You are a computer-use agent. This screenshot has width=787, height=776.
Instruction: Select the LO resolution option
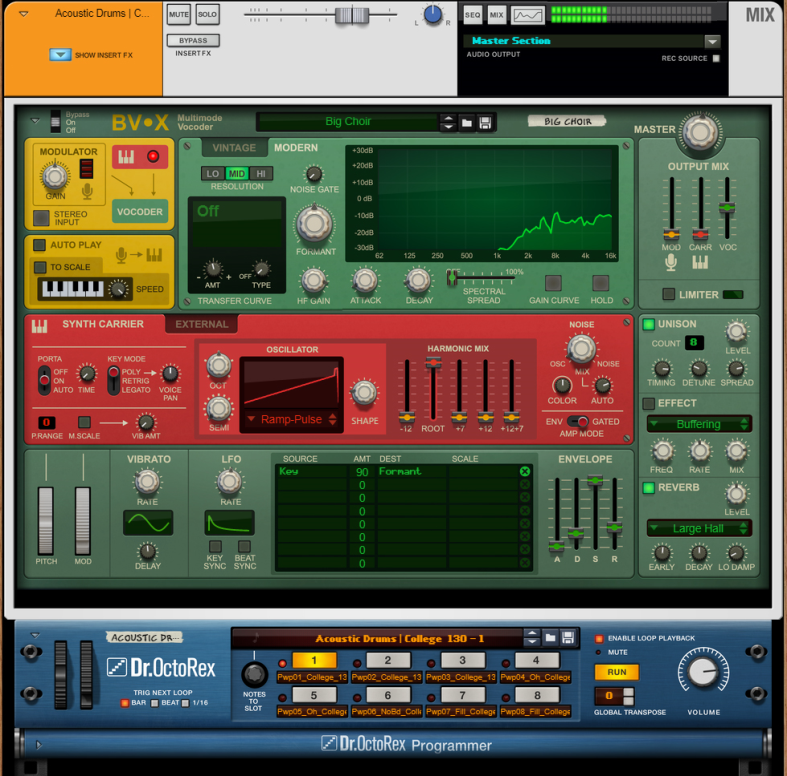coord(213,174)
